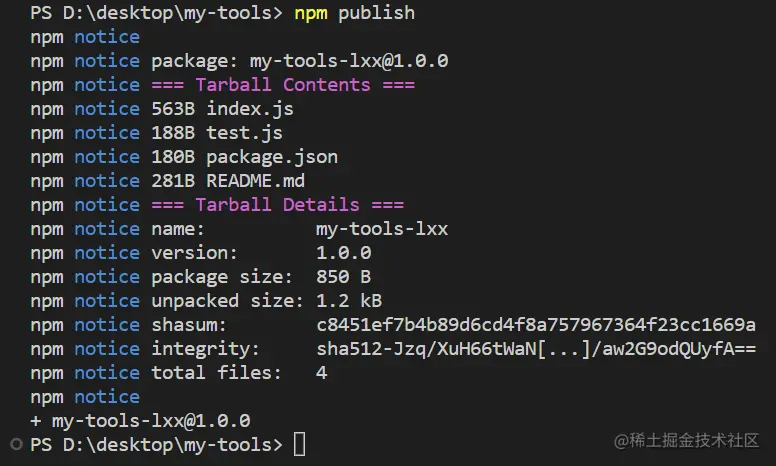The image size is (776, 466).
Task: Click the terminal cursor block at the prompt
Action: tap(299, 444)
